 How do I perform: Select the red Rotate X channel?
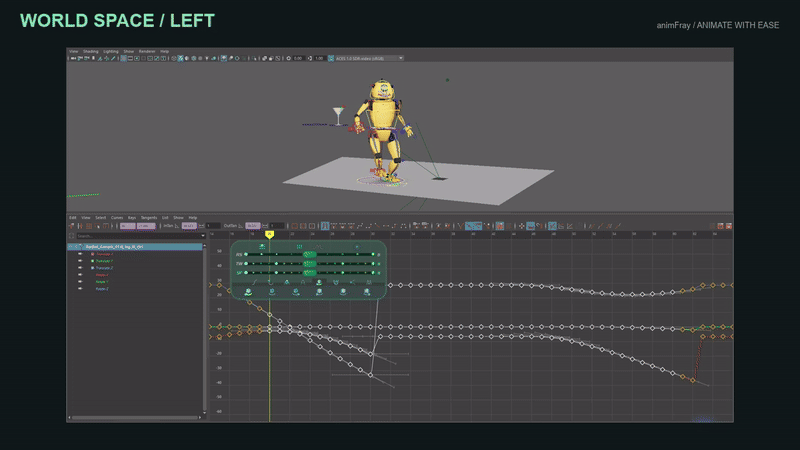click(x=102, y=274)
